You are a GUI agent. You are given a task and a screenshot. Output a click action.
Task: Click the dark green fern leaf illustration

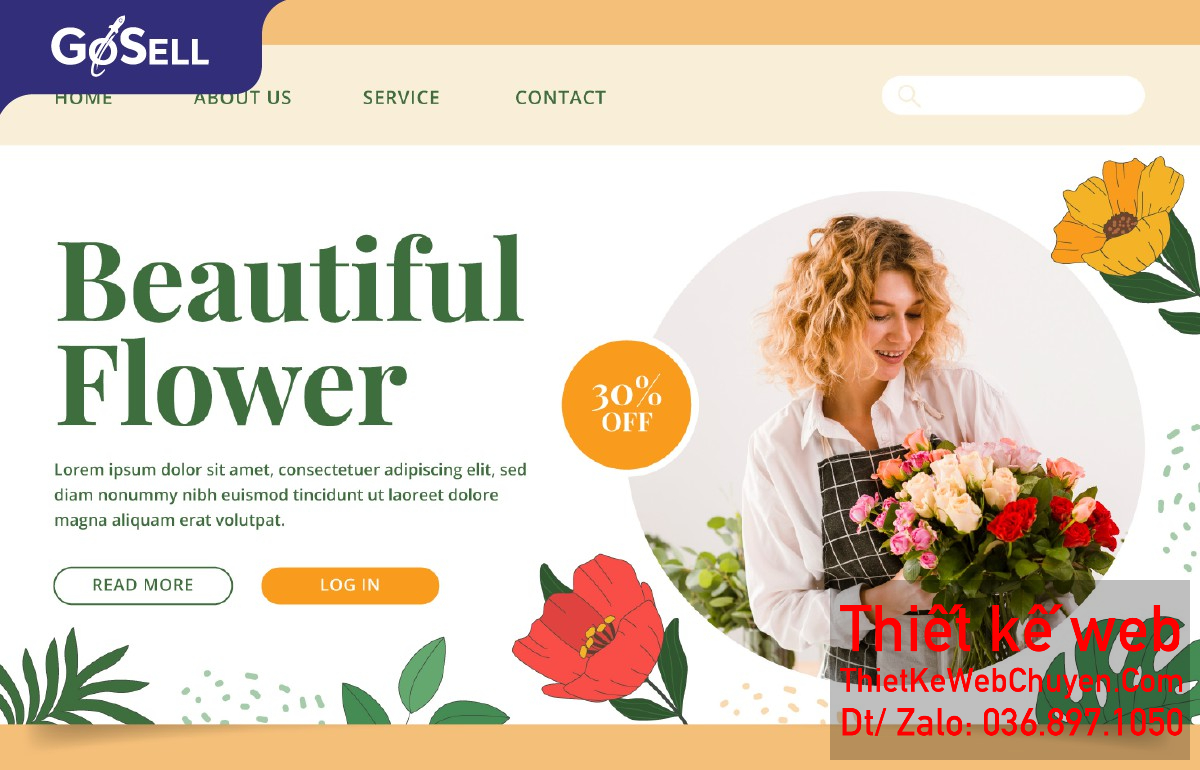(70, 680)
